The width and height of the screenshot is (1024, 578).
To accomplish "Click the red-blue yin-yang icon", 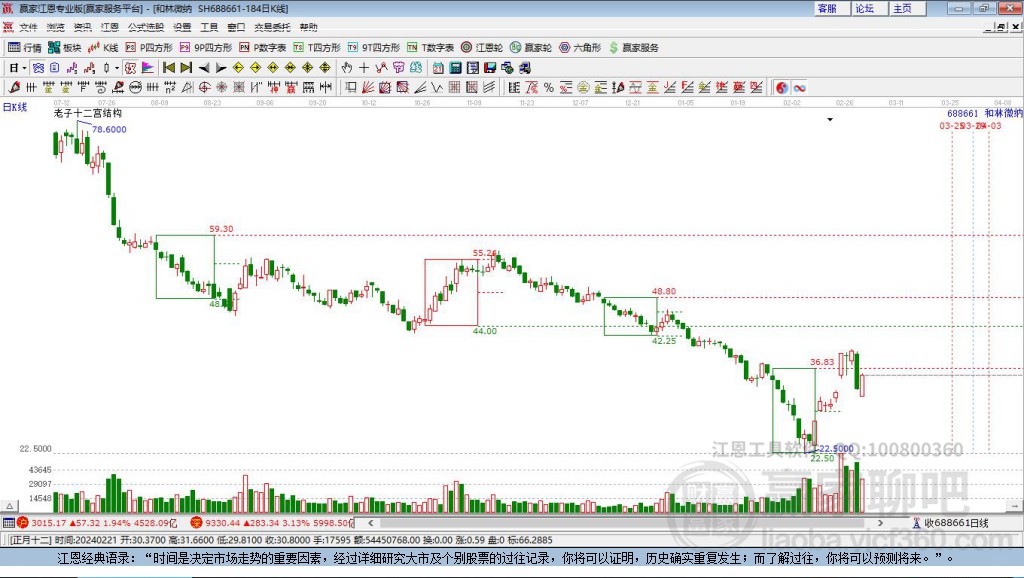I will (782, 88).
